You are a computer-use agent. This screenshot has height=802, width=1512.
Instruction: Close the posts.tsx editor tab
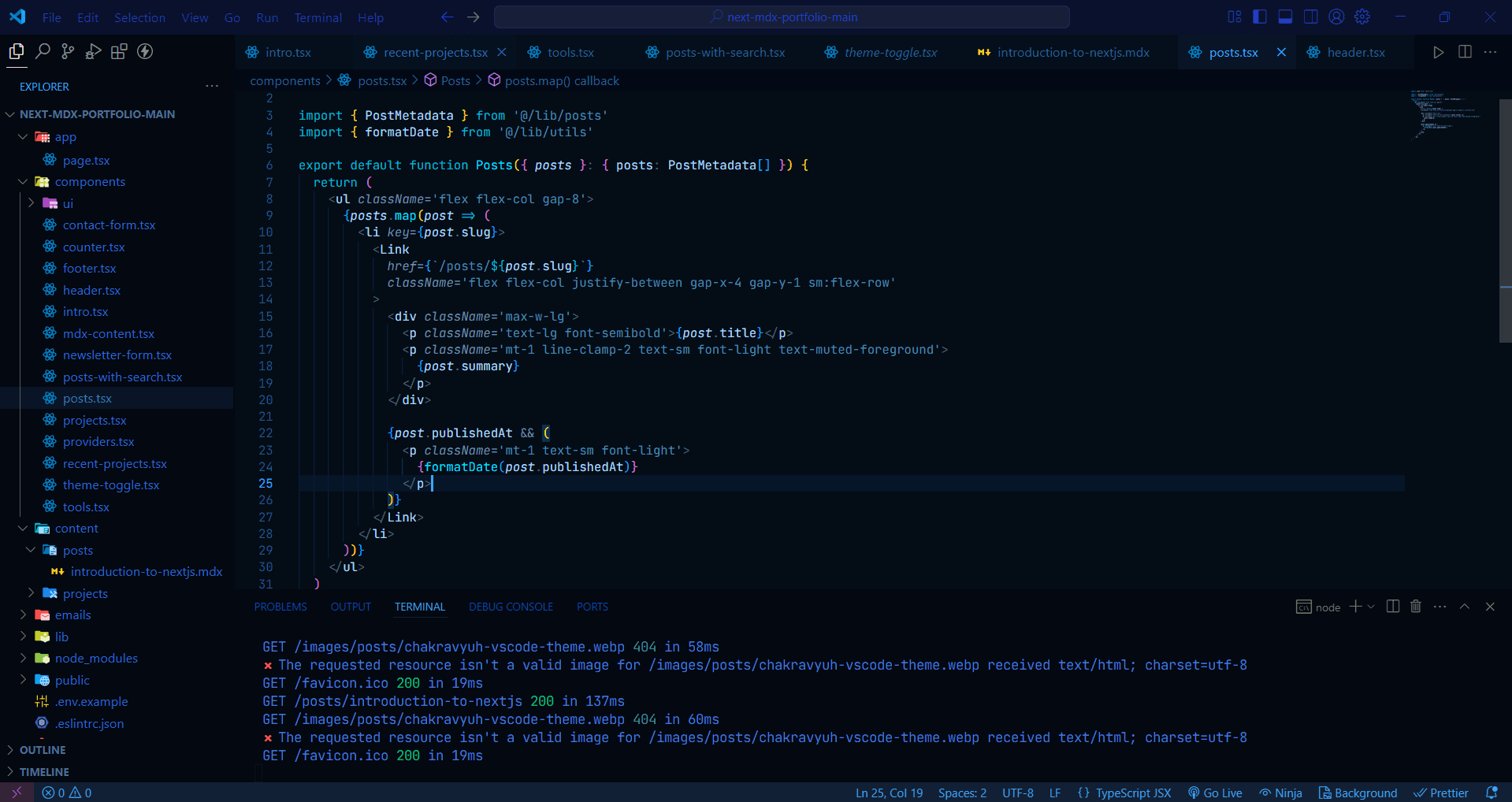click(x=1281, y=52)
